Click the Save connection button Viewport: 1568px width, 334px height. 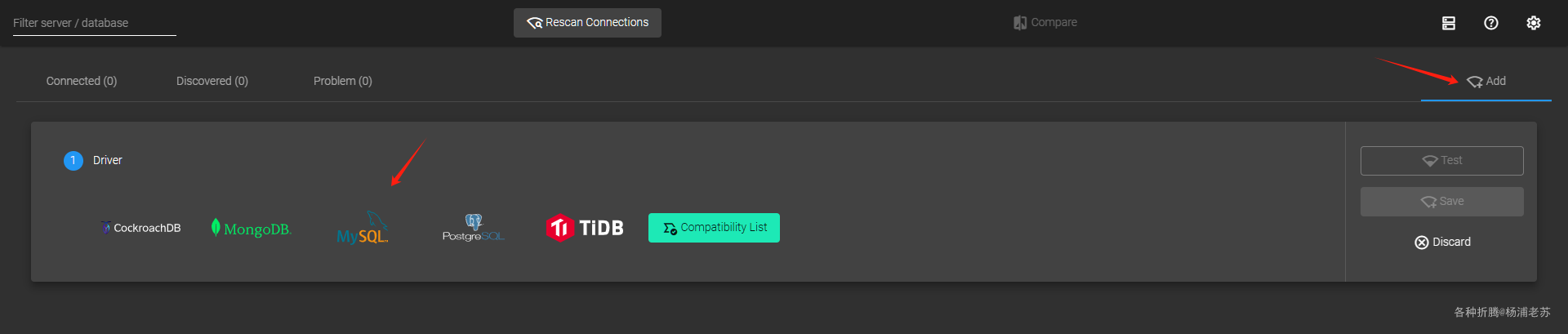[x=1442, y=202]
